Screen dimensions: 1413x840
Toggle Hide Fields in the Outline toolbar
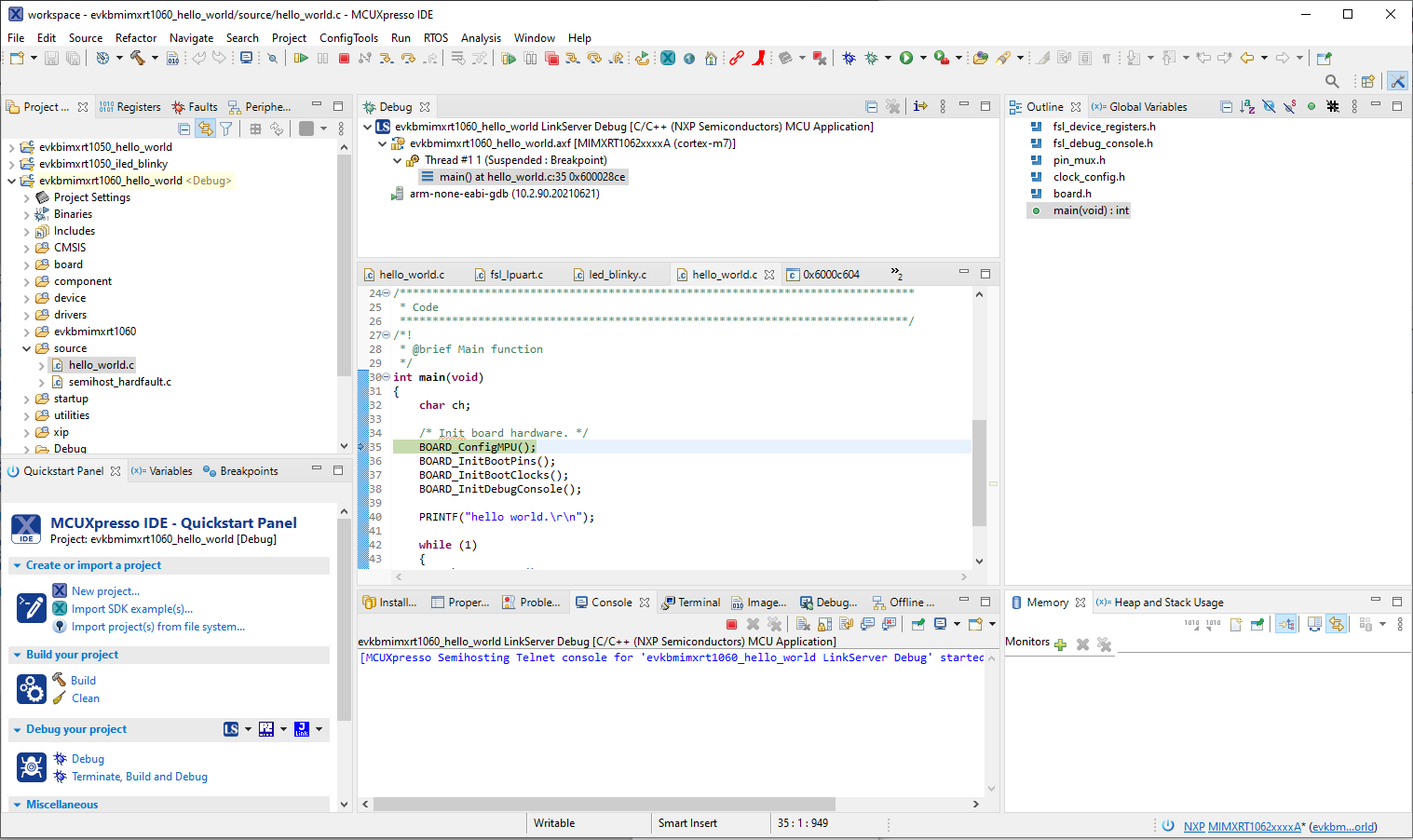click(1269, 107)
